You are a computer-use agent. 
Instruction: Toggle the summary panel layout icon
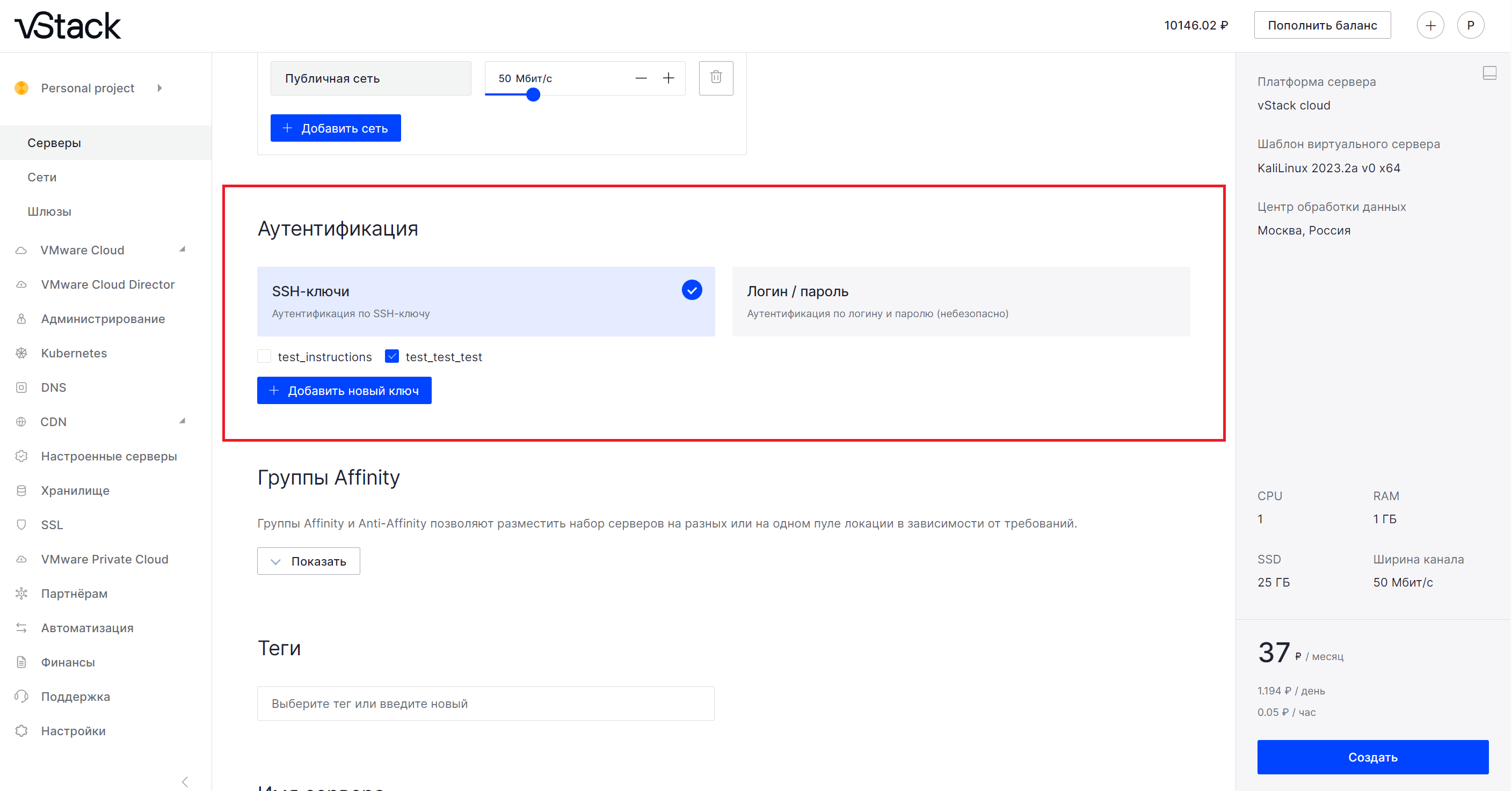pyautogui.click(x=1489, y=73)
